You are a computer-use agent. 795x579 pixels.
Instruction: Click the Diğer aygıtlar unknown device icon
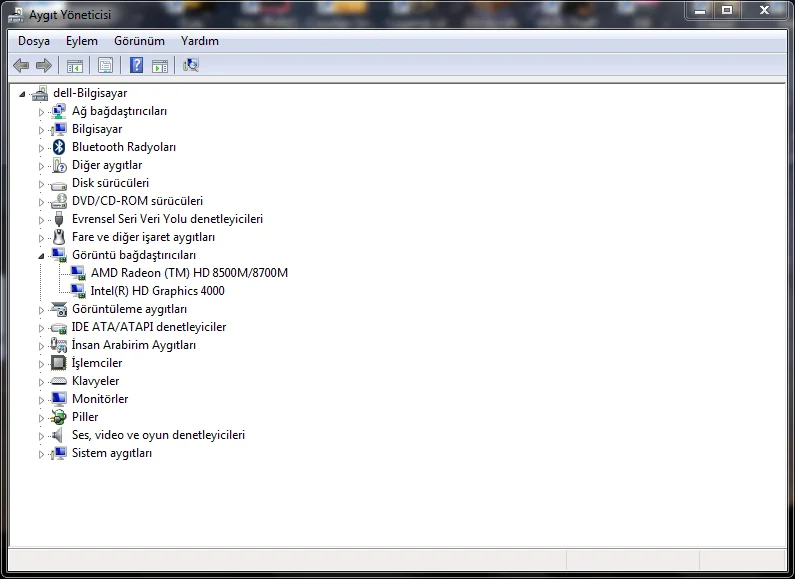(x=59, y=165)
